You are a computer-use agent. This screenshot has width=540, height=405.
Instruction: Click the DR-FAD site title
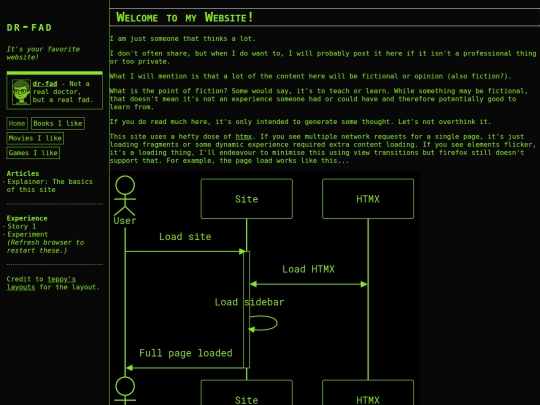29,28
